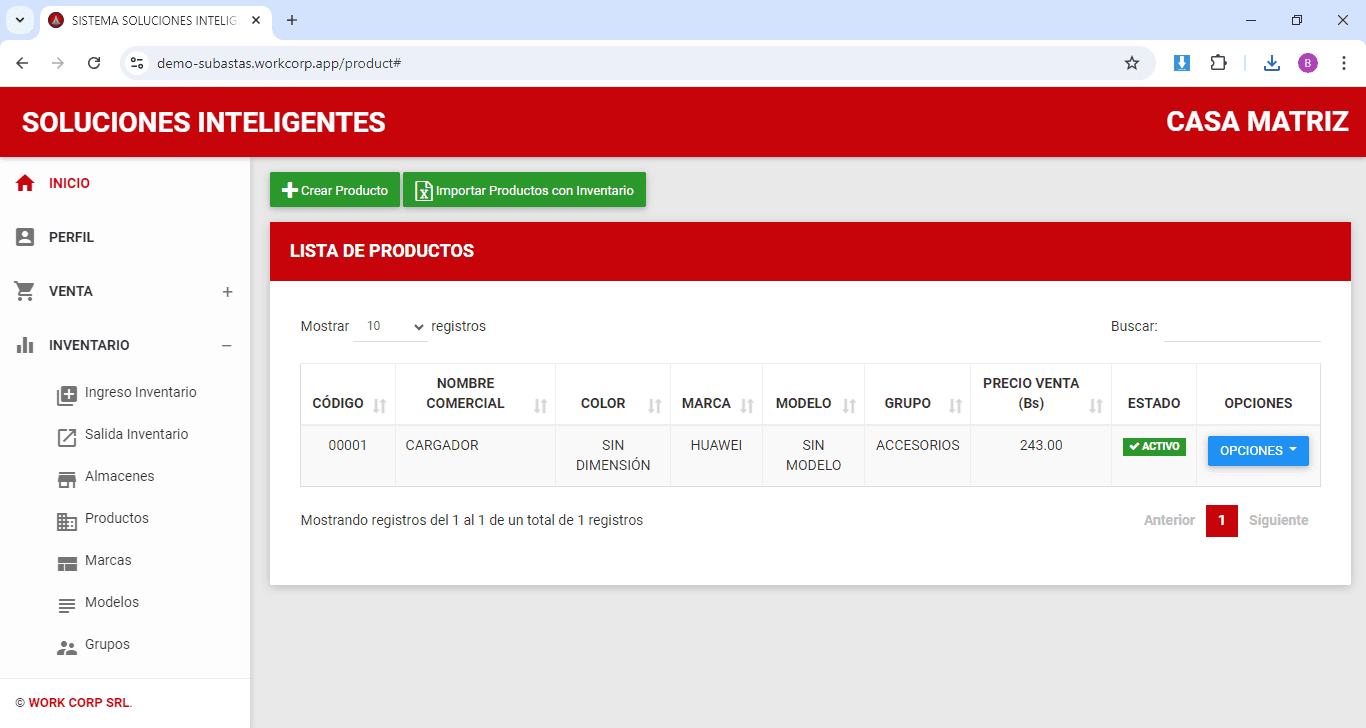
Task: Open Marcas menu item
Action: (108, 560)
